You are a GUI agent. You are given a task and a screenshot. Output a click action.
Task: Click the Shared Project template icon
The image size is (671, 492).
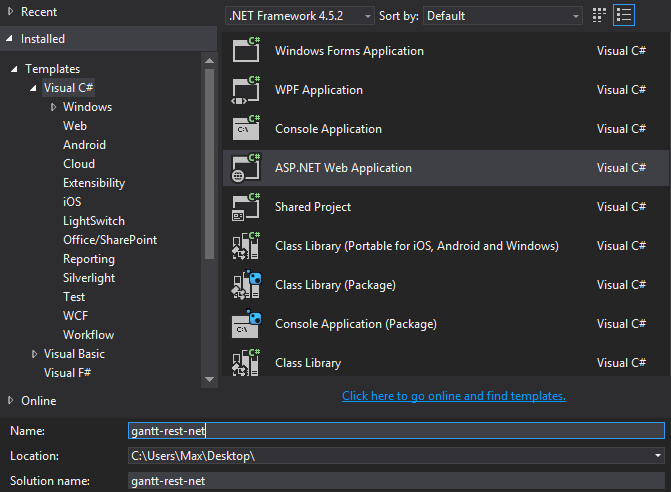click(246, 207)
